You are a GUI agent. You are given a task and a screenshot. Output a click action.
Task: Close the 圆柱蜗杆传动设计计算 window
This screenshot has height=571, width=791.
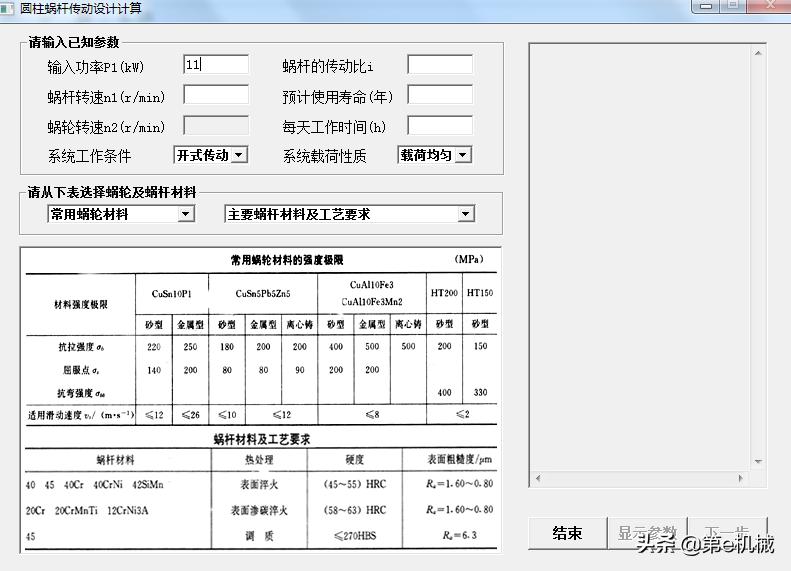[770, 6]
